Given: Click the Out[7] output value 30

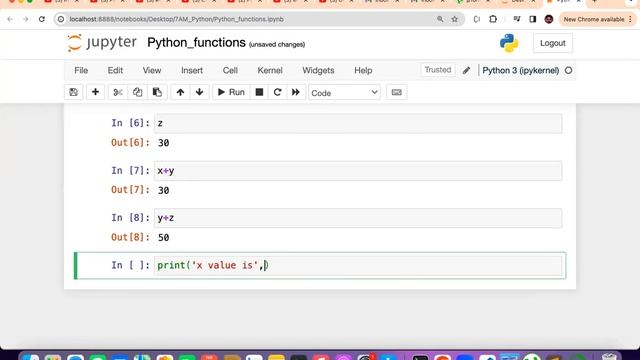Looking at the screenshot, I should tap(163, 190).
